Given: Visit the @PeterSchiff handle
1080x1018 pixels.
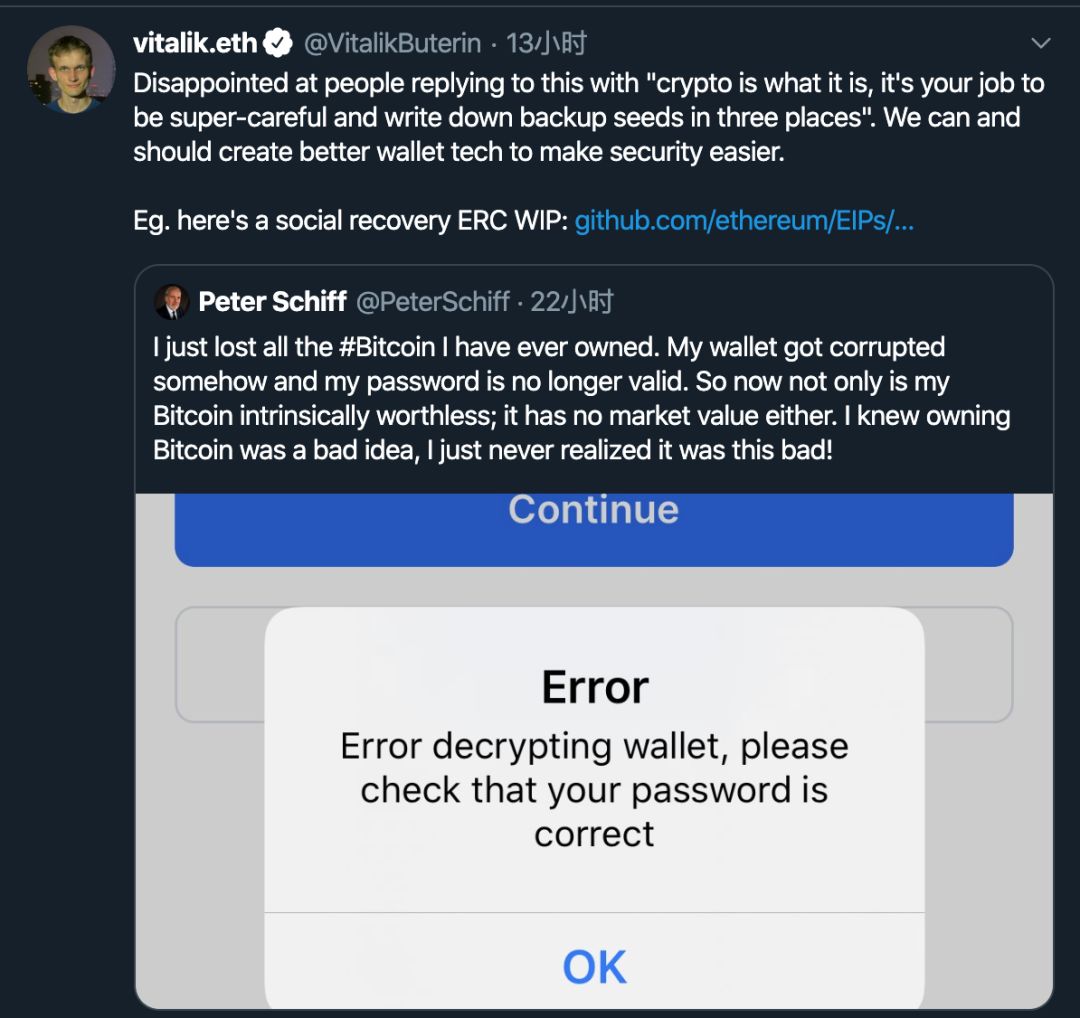Looking at the screenshot, I should pos(433,302).
